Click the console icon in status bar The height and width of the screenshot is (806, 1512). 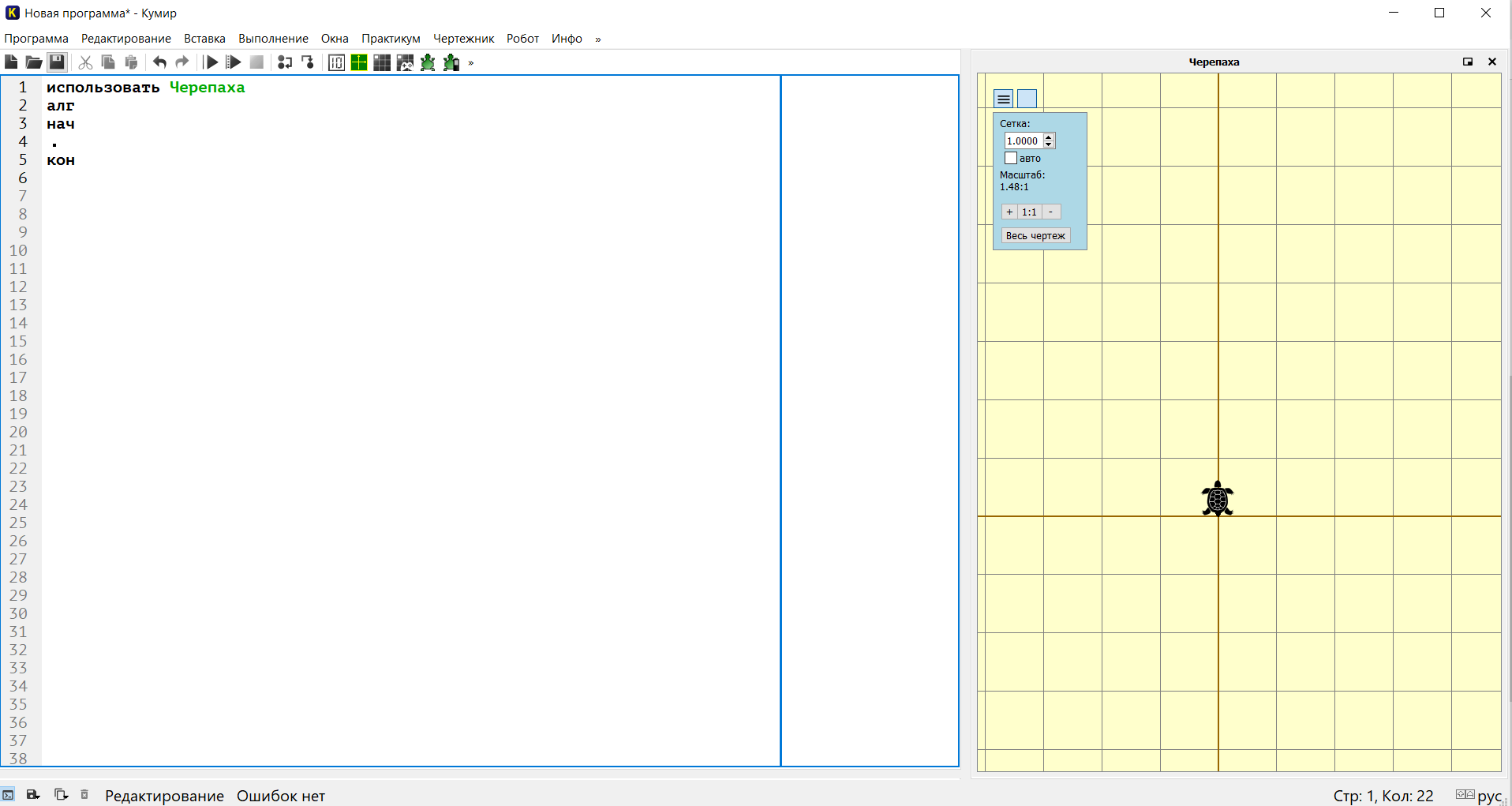8,795
